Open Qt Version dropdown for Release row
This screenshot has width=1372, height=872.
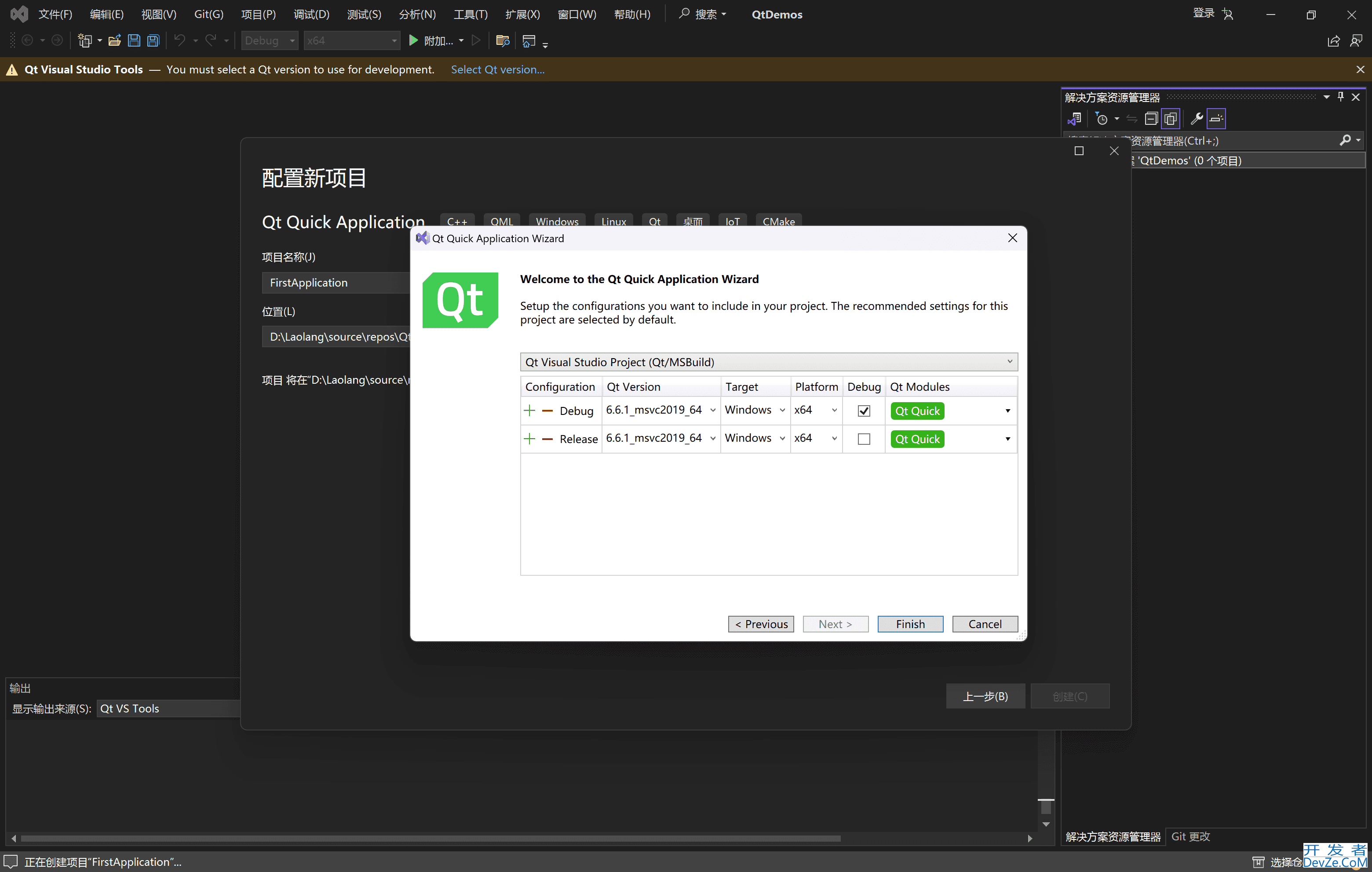pos(713,438)
